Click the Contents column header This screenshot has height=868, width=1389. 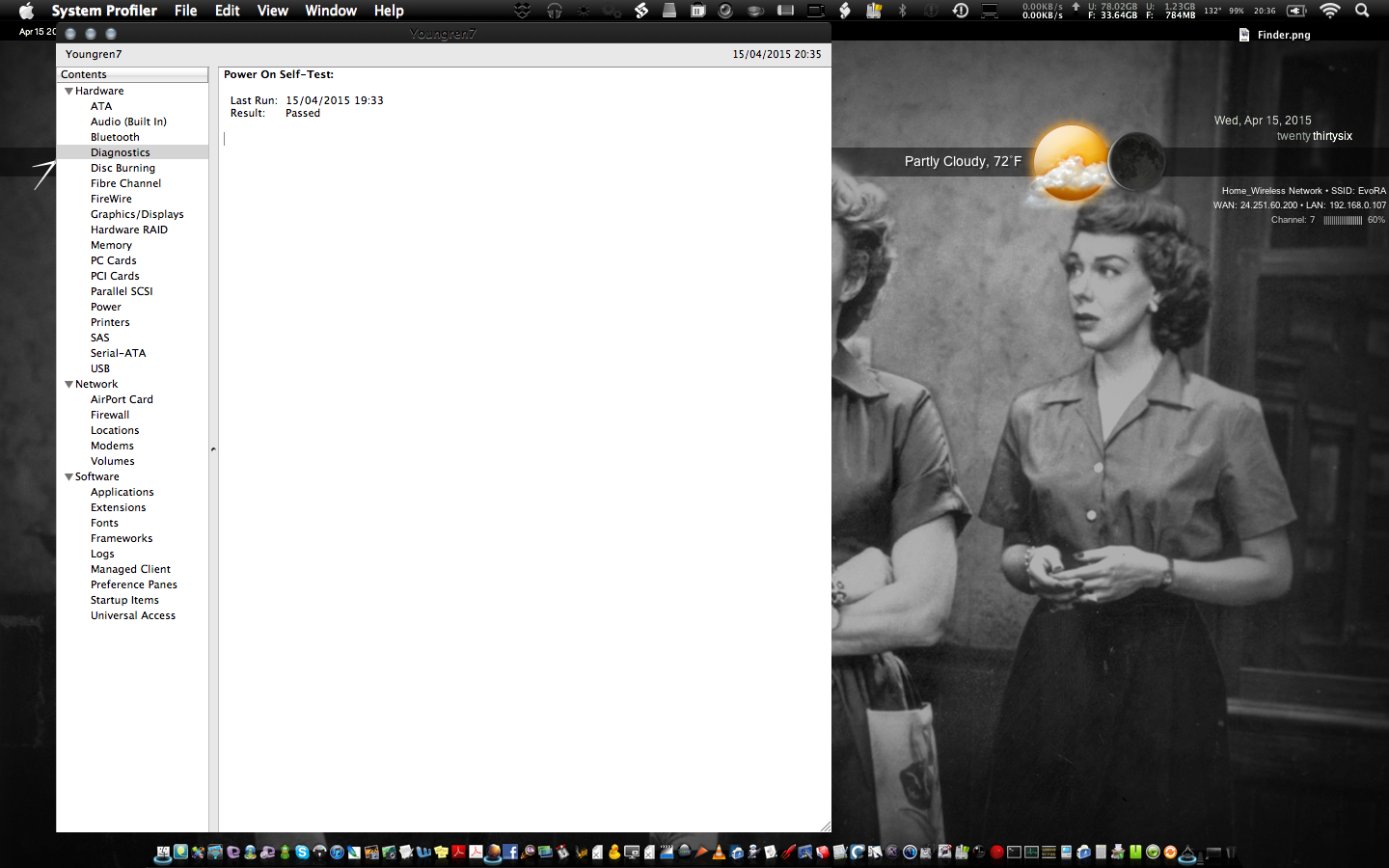tap(132, 74)
